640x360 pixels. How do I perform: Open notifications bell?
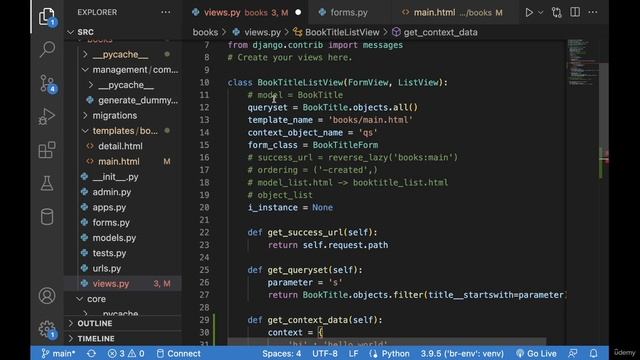click(593, 353)
